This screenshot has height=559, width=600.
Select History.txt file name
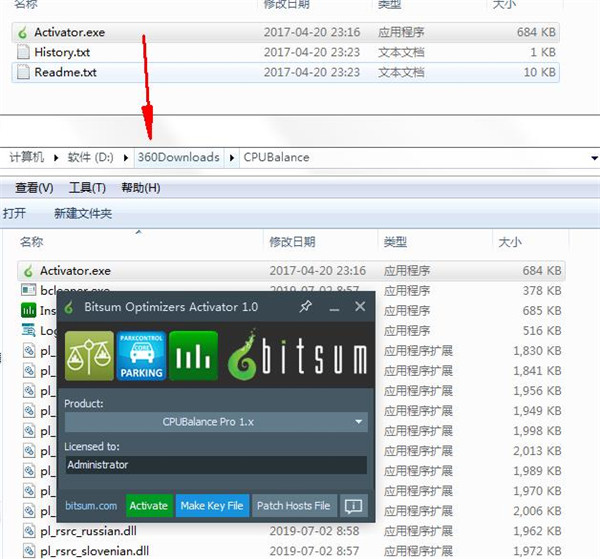pyautogui.click(x=62, y=52)
